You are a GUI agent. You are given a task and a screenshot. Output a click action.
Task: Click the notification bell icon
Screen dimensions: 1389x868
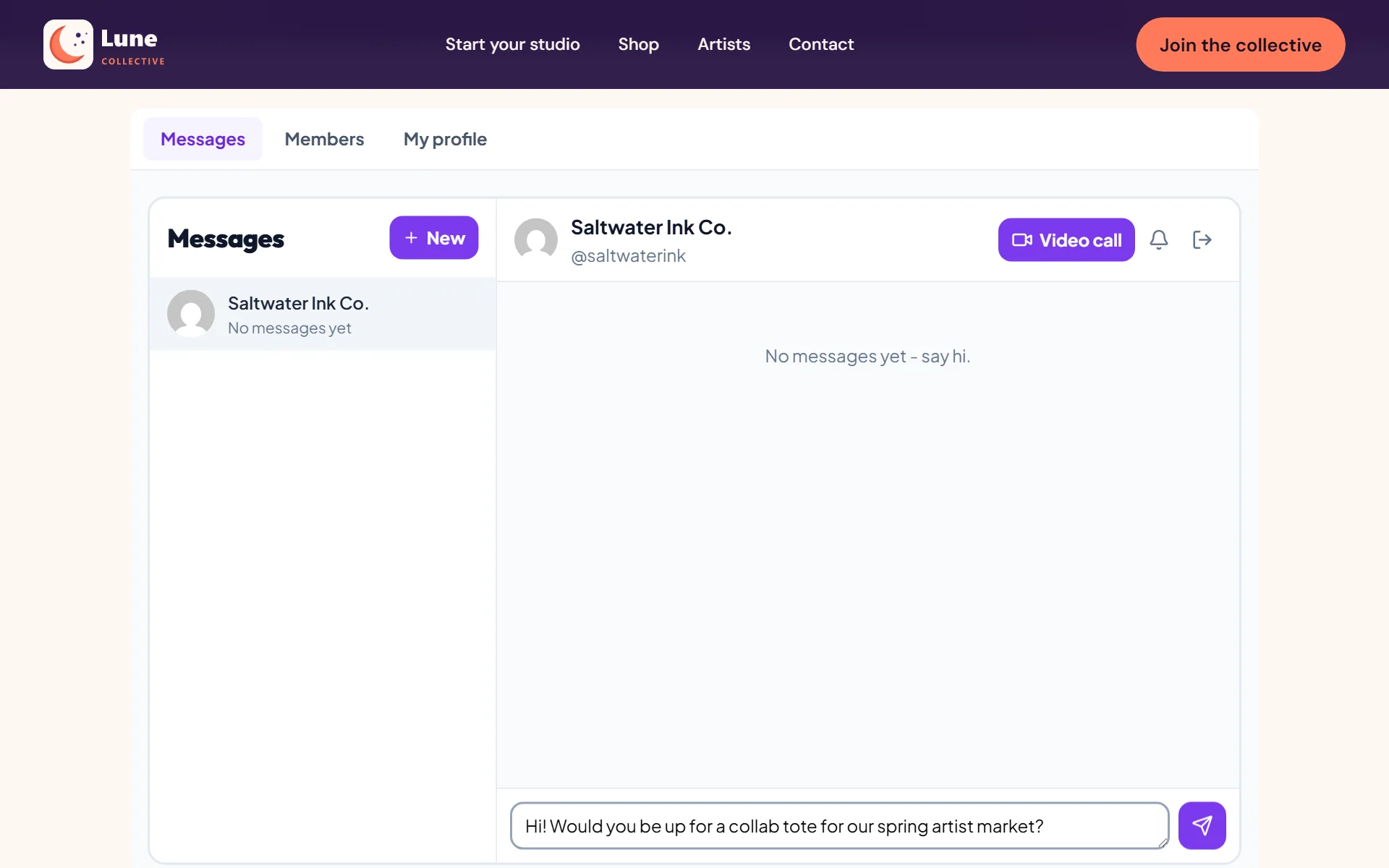click(1159, 239)
